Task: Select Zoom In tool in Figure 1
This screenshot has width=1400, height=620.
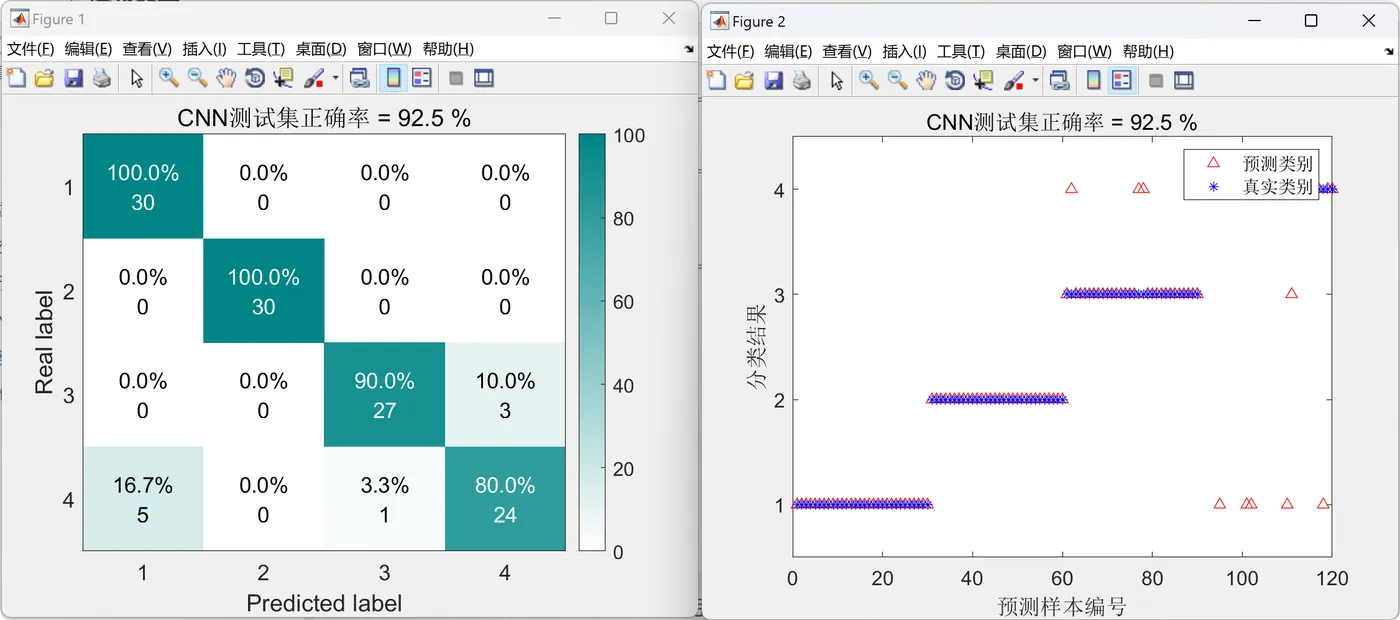Action: coord(168,78)
